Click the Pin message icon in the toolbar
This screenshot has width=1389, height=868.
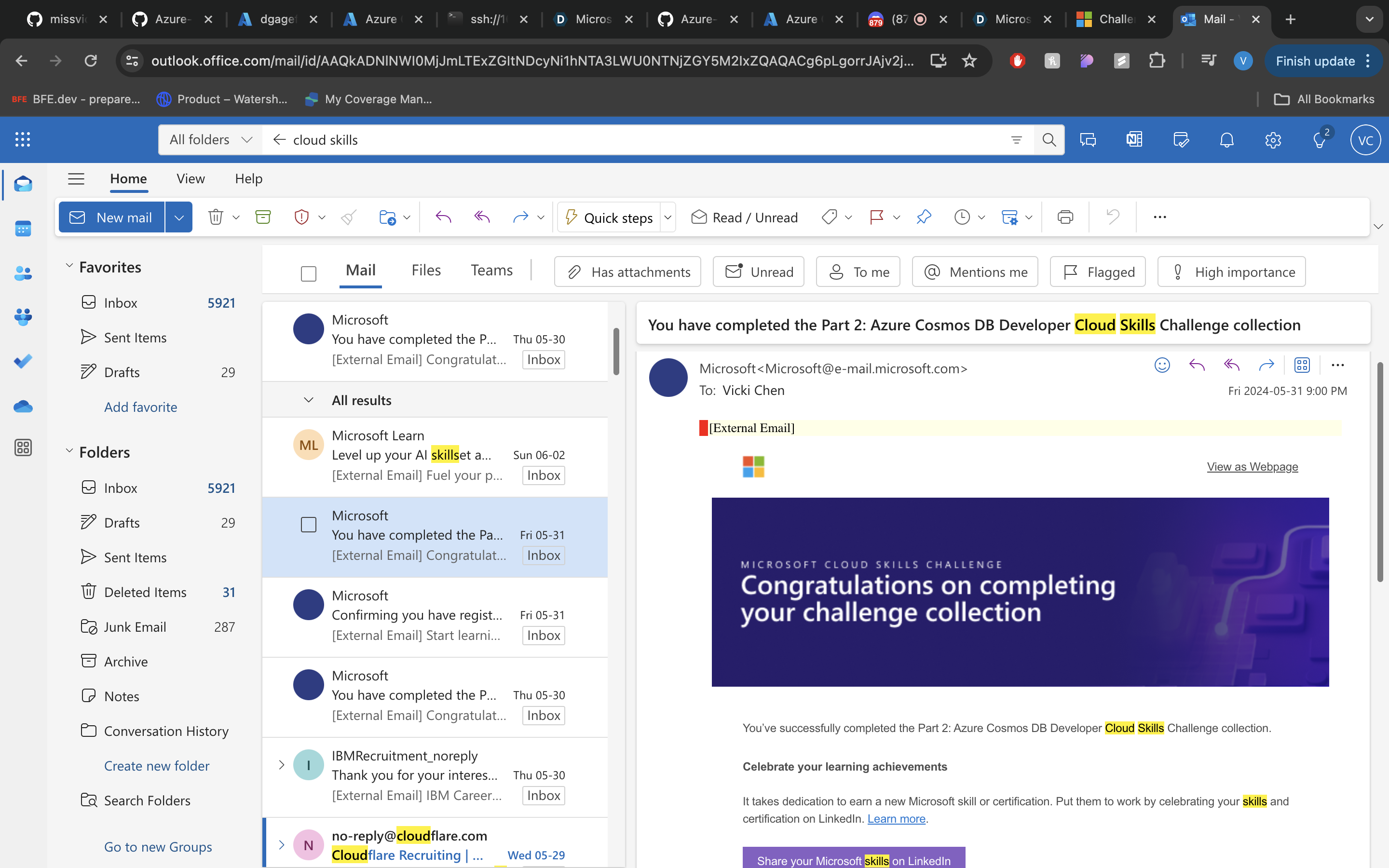click(924, 217)
